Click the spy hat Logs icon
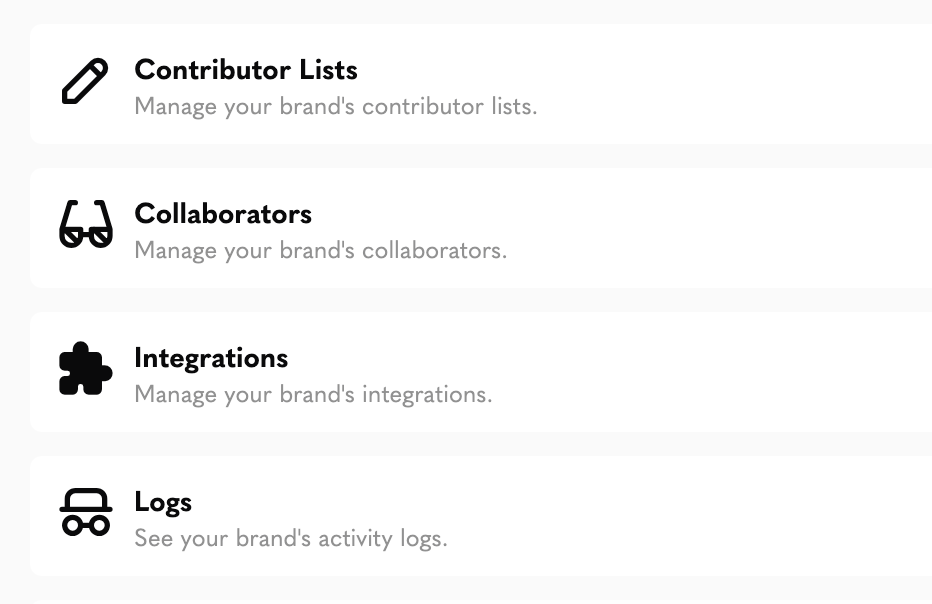932x604 pixels. [x=86, y=512]
